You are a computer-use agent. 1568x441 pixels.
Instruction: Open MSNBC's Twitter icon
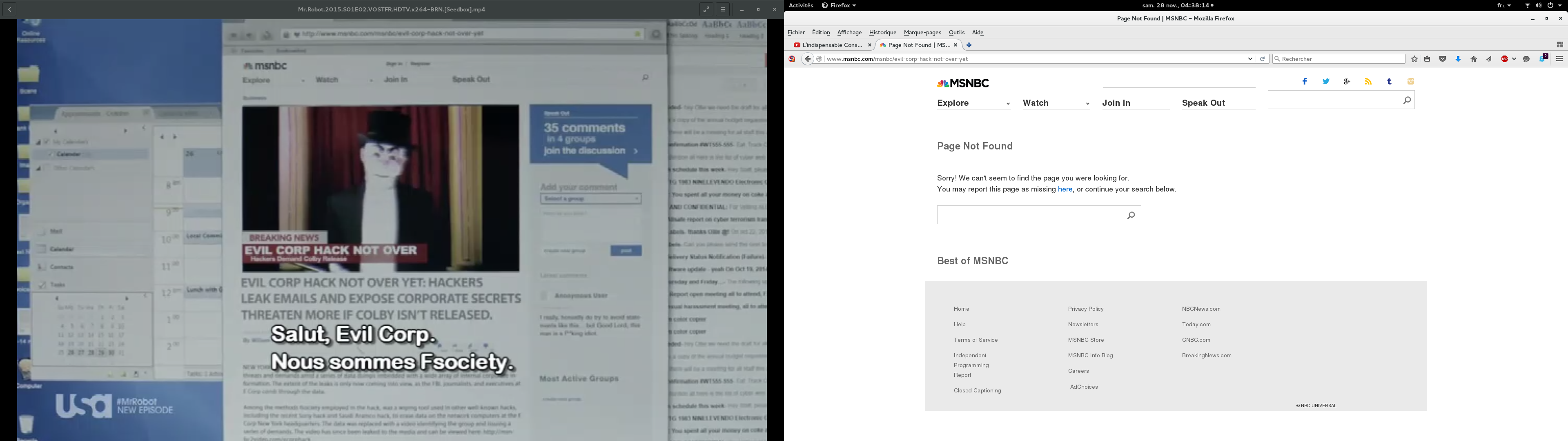[x=1326, y=82]
